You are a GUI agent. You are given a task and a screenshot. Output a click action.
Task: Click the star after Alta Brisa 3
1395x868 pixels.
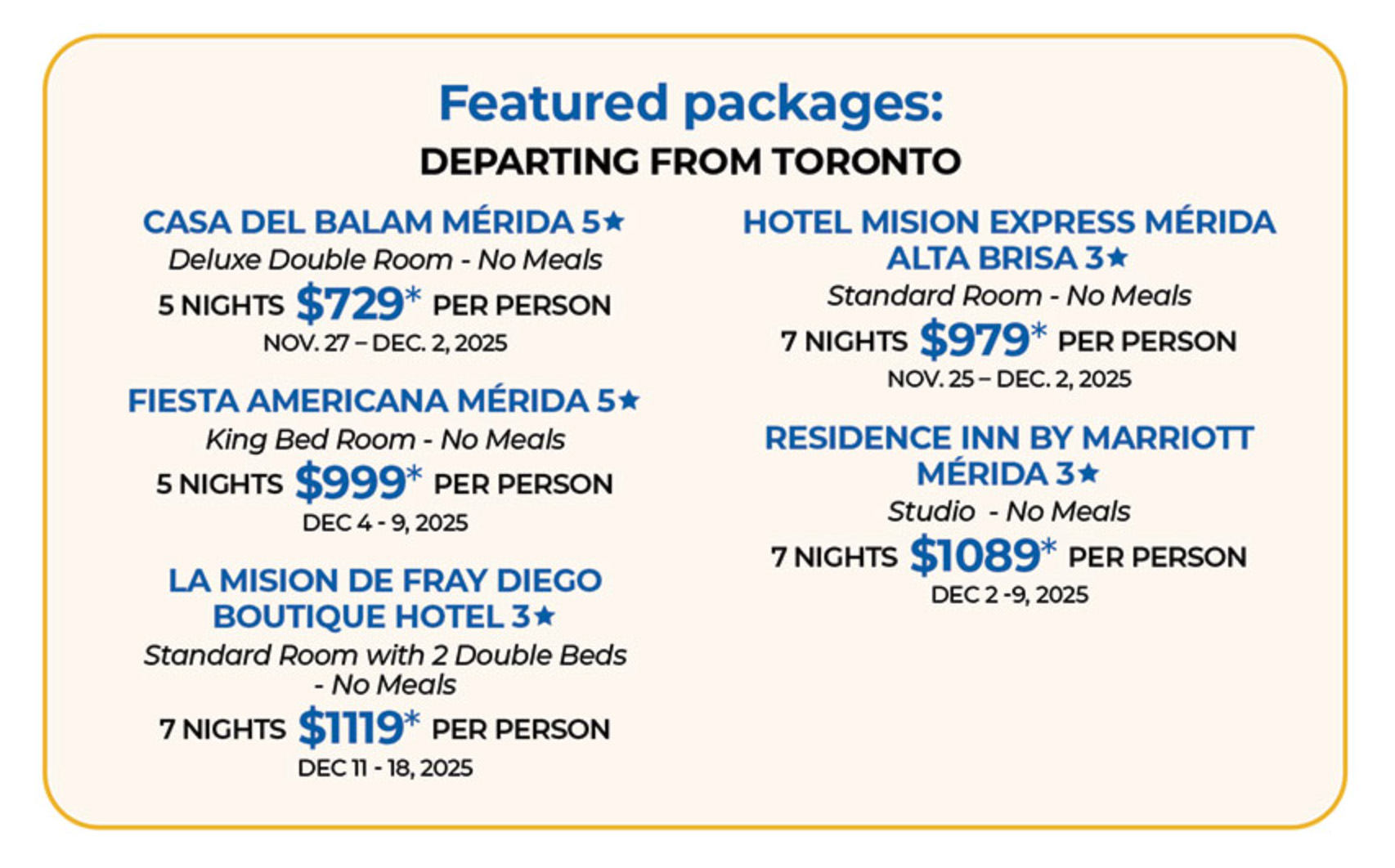click(1117, 257)
